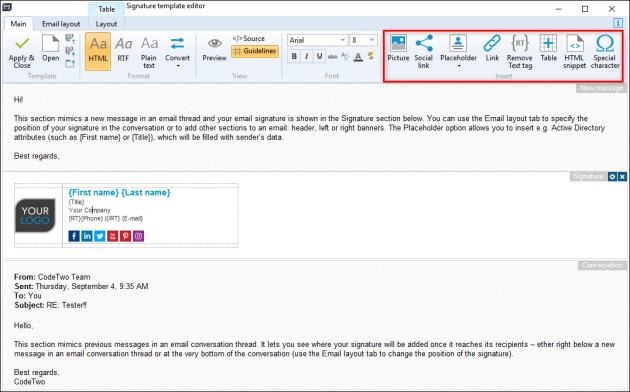Viewport: 630px width, 392px height.
Task: Open the Layout ribbon tab
Action: pyautogui.click(x=106, y=24)
